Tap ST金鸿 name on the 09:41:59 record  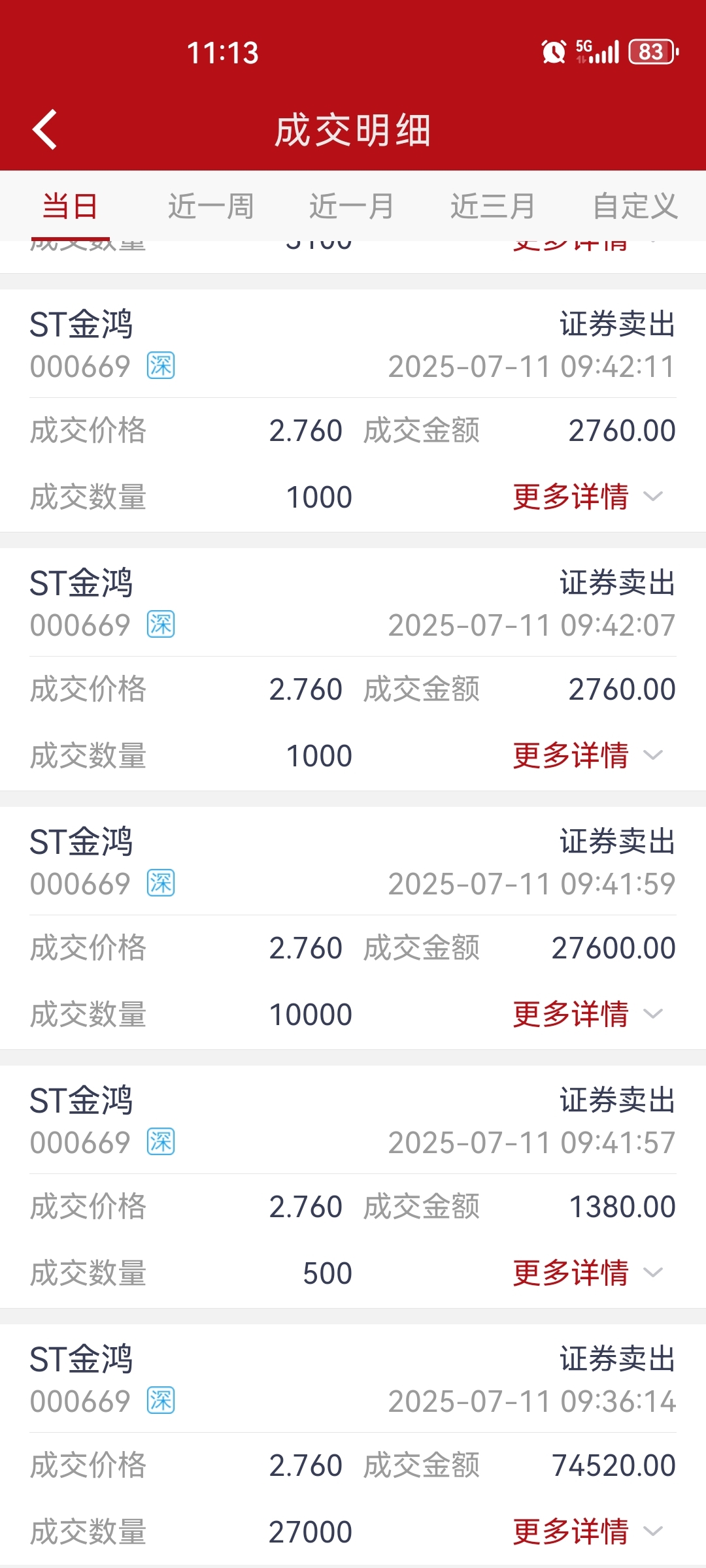(x=81, y=841)
